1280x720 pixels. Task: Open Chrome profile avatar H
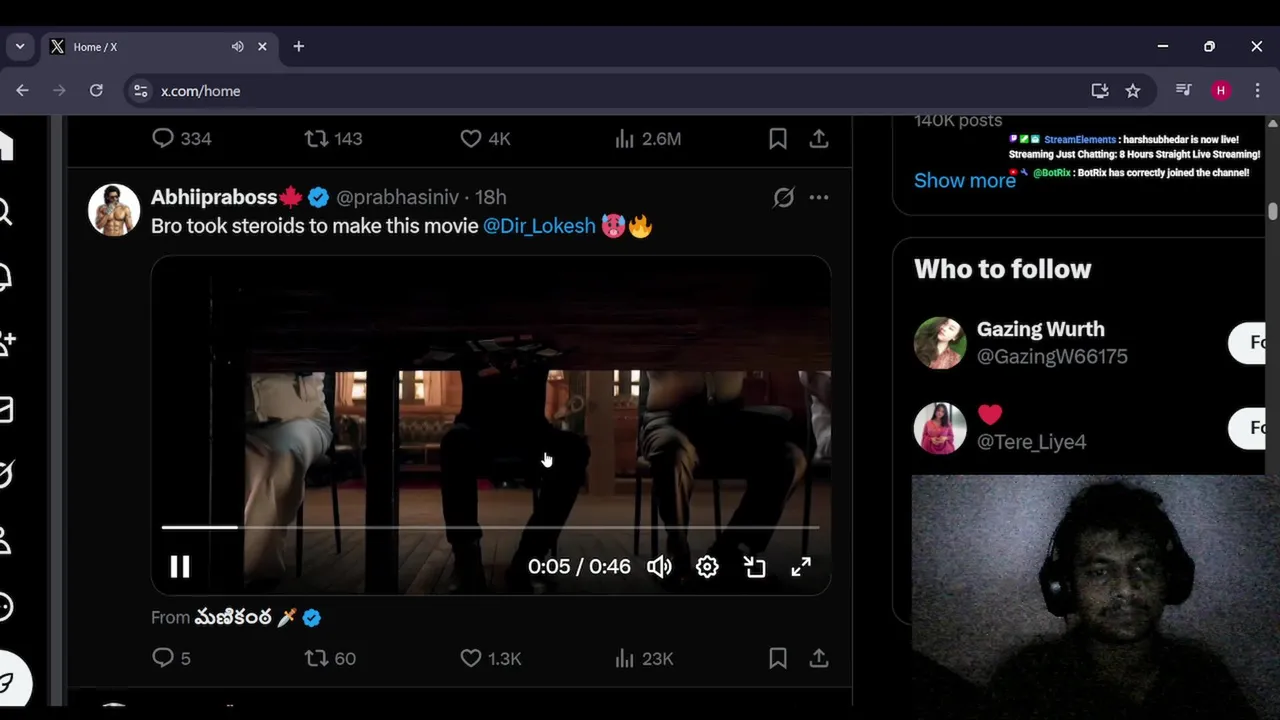pos(1220,91)
